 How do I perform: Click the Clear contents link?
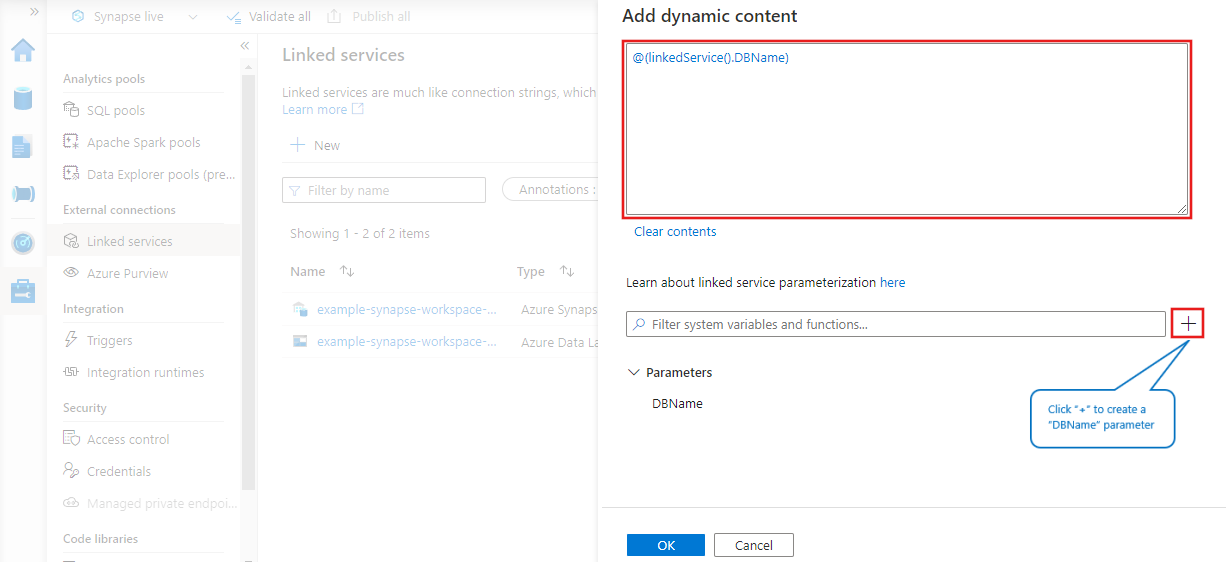click(x=675, y=231)
